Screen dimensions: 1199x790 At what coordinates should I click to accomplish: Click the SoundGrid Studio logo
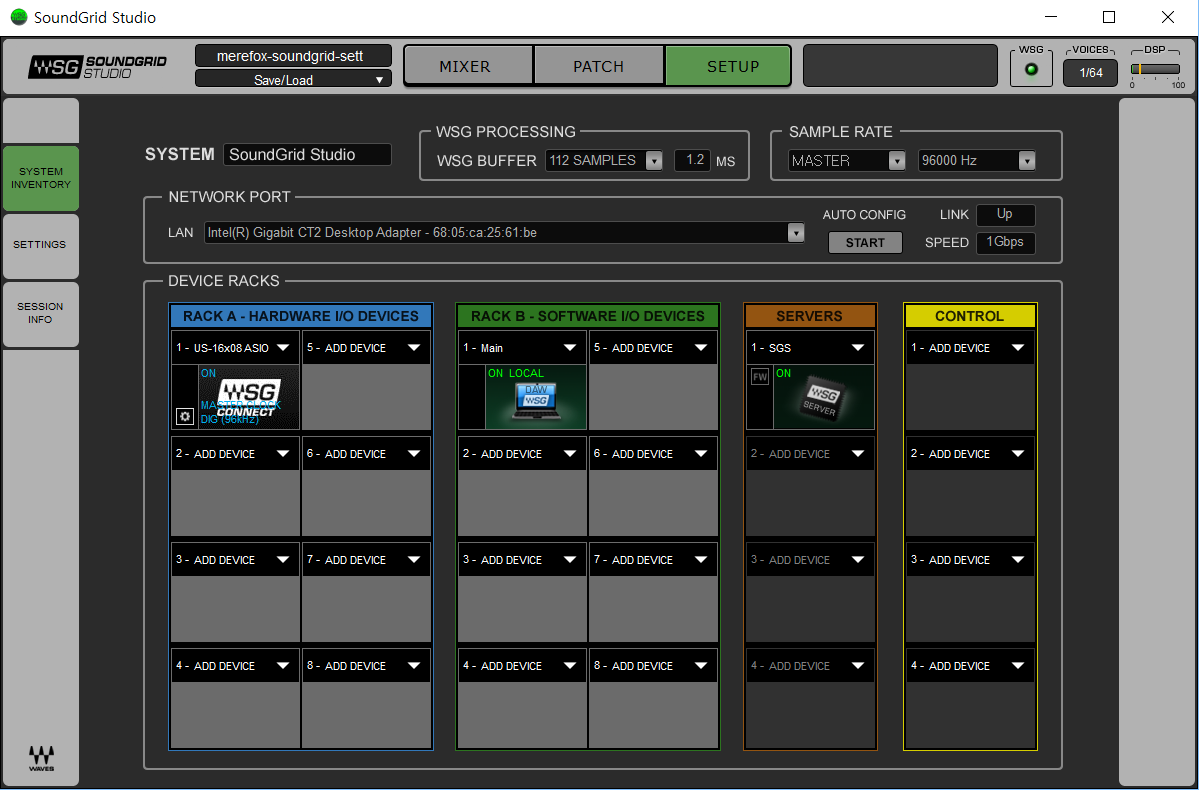click(x=98, y=67)
